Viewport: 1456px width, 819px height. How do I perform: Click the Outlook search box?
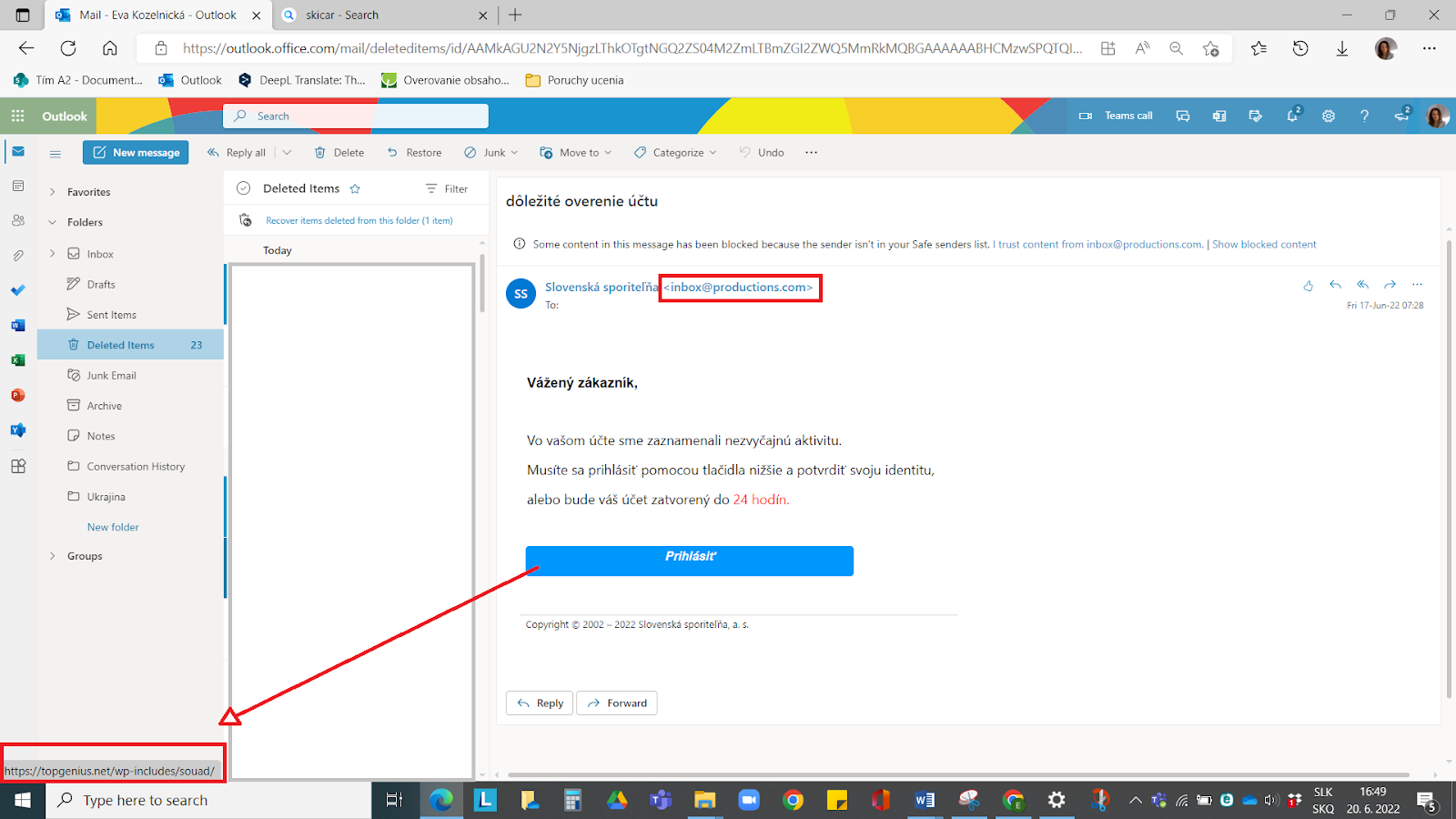(x=356, y=116)
